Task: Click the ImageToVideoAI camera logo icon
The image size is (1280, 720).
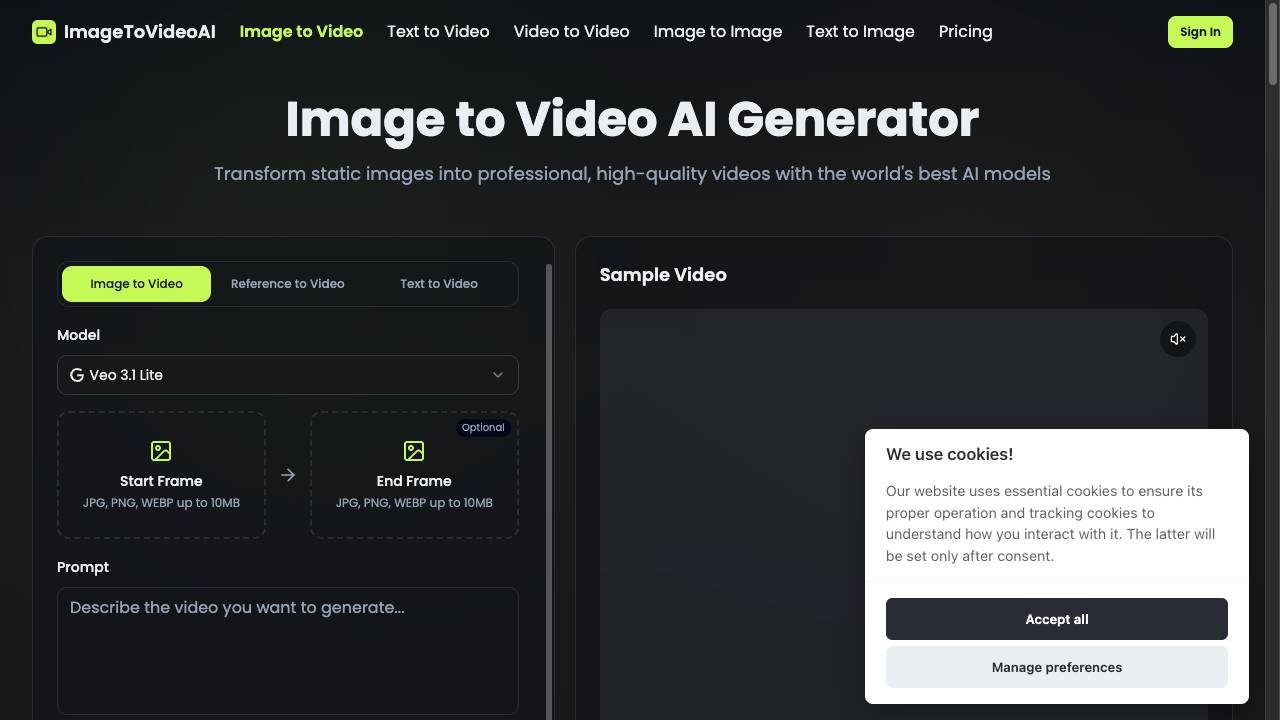Action: (x=44, y=32)
